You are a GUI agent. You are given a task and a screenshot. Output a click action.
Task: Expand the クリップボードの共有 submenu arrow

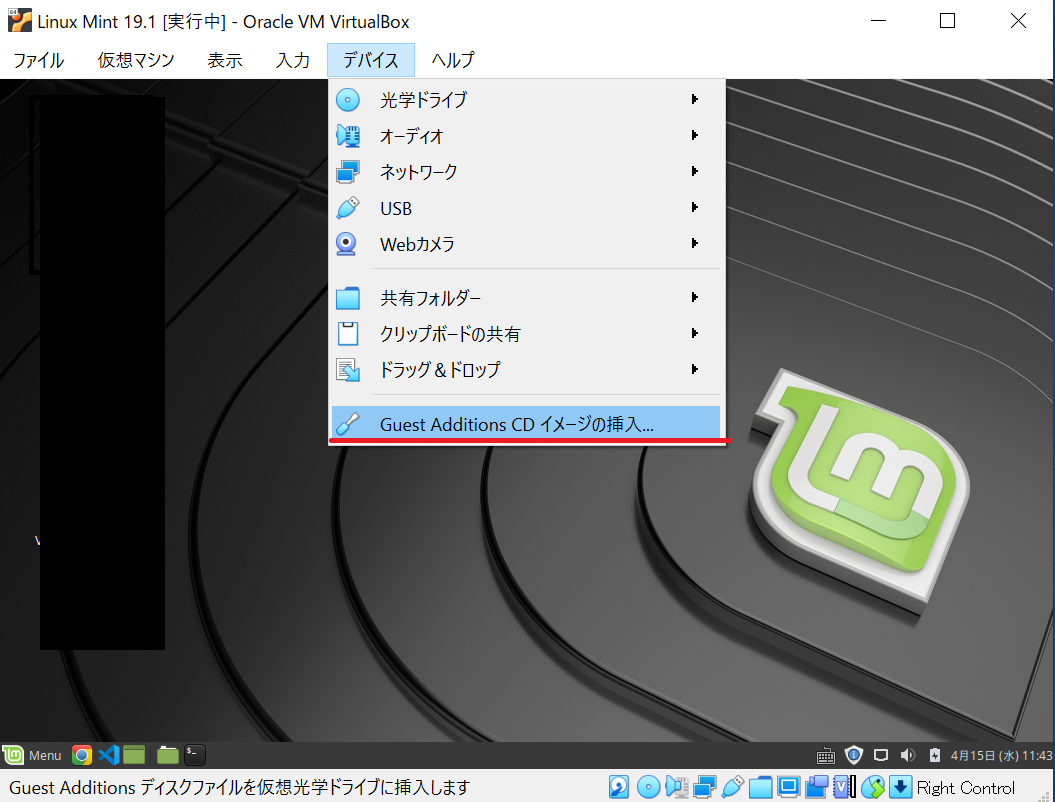695,333
